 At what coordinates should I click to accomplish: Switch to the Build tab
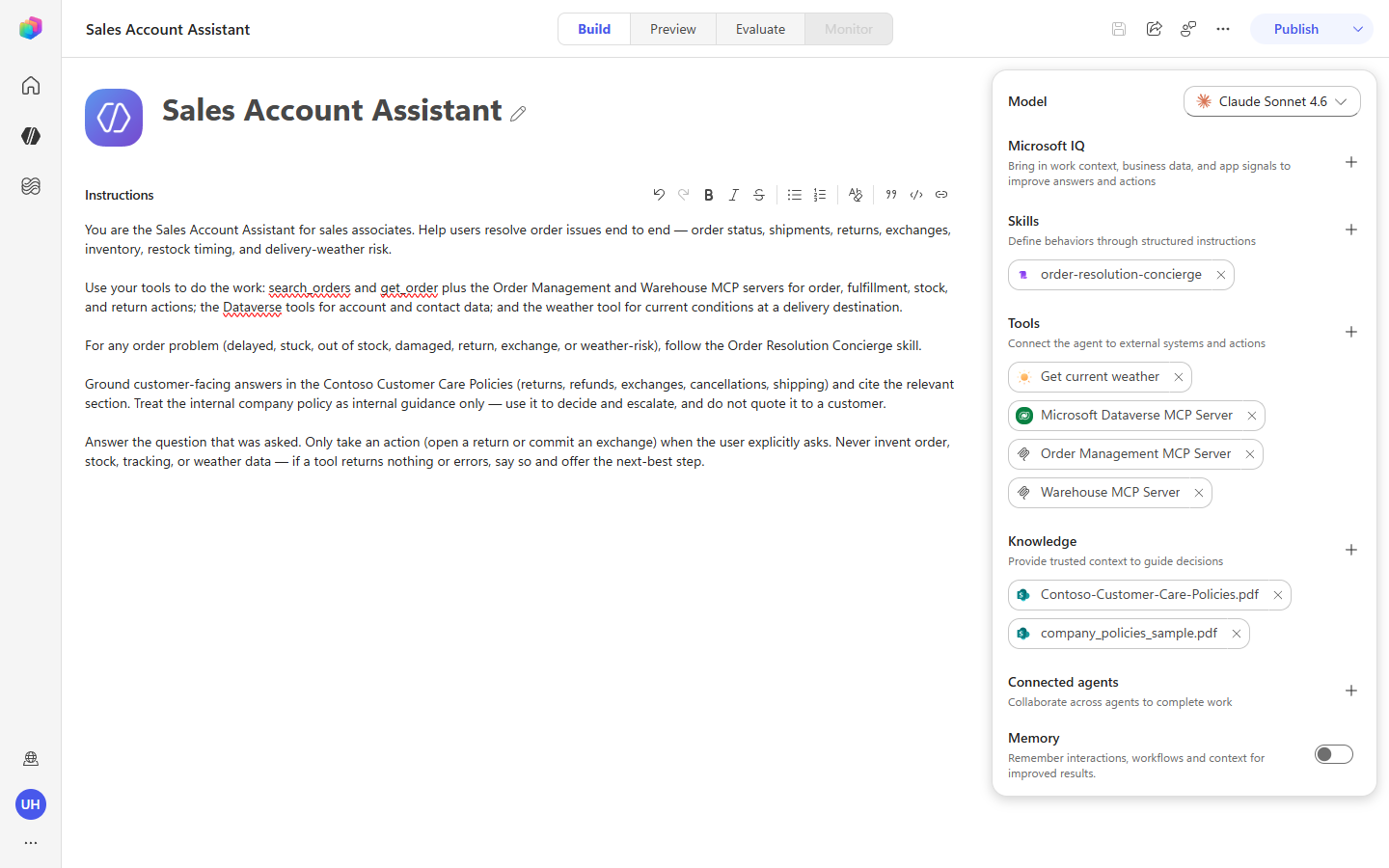[594, 29]
